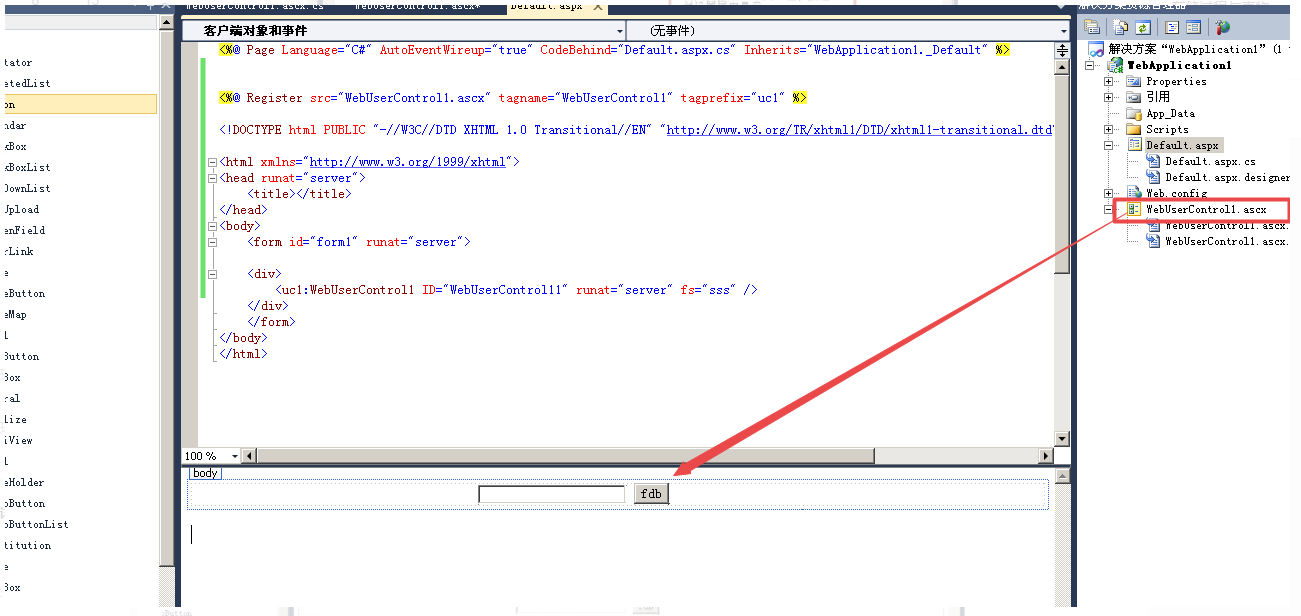
Task: Click horizontal scrollbar left arrow in editor
Action: pos(251,456)
